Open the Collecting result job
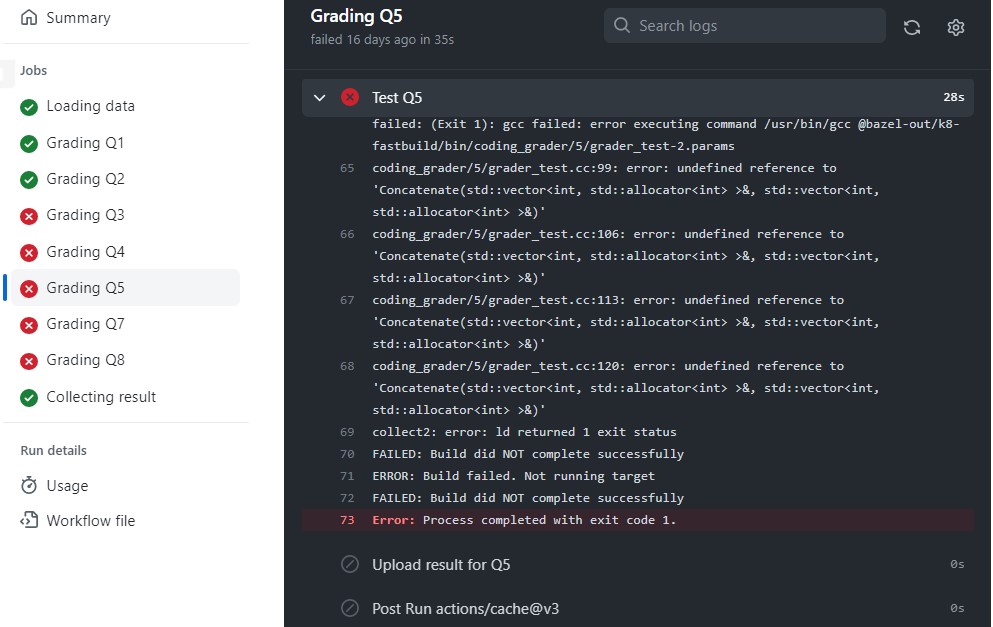The height and width of the screenshot is (627, 993). click(x=125, y=397)
